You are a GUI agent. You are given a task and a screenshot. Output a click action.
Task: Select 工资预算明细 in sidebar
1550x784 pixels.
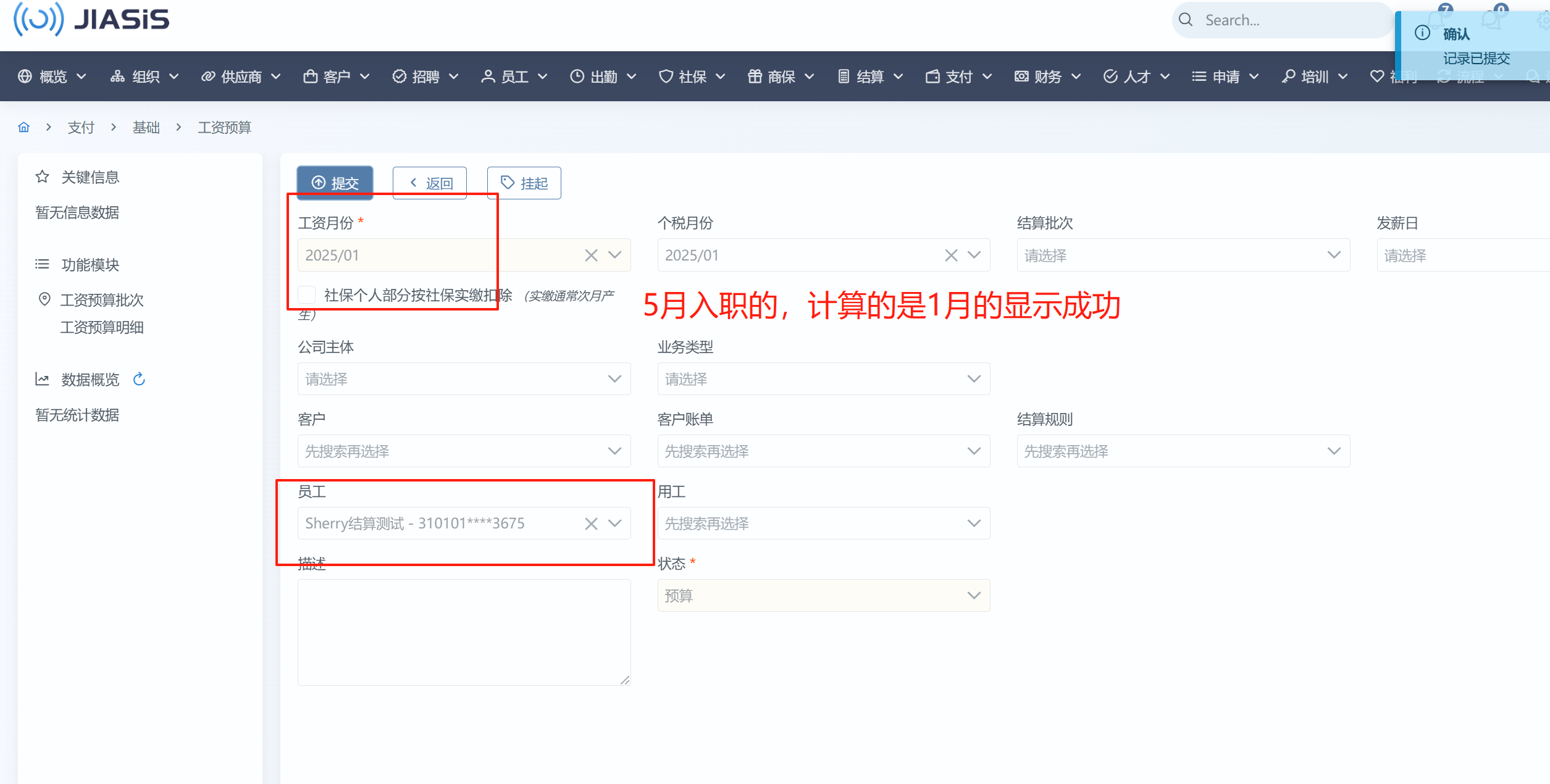pyautogui.click(x=102, y=327)
